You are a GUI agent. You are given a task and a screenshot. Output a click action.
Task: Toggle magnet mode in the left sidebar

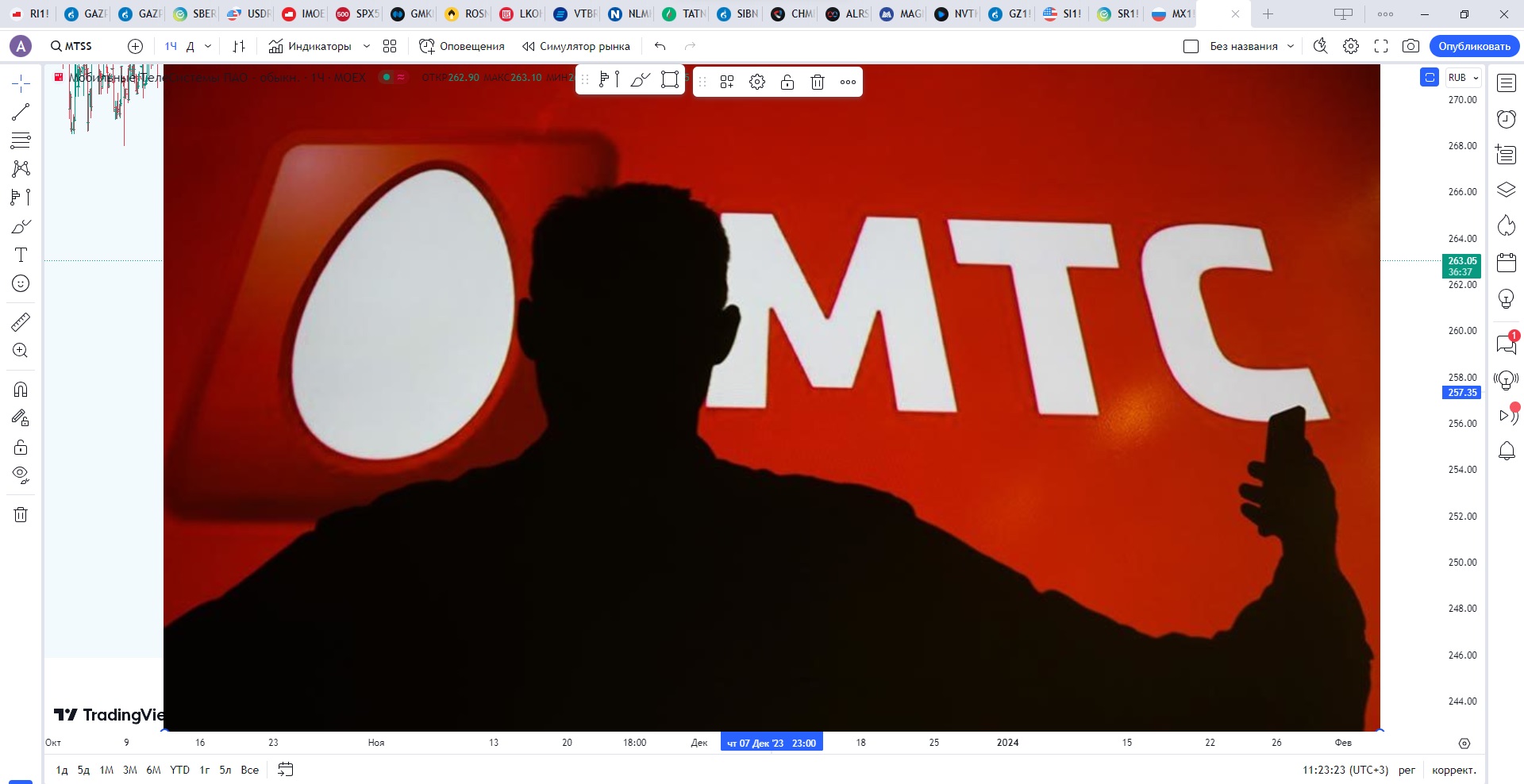pyautogui.click(x=21, y=389)
